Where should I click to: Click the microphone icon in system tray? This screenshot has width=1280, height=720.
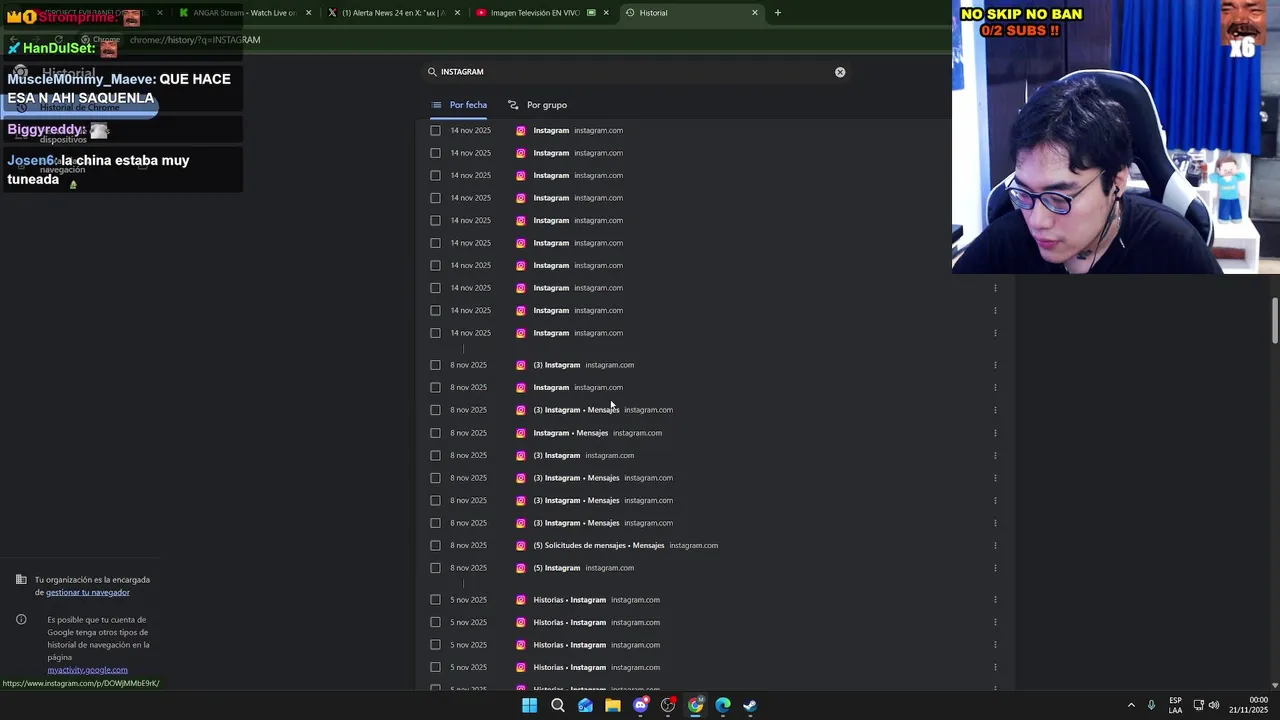pyautogui.click(x=1152, y=705)
